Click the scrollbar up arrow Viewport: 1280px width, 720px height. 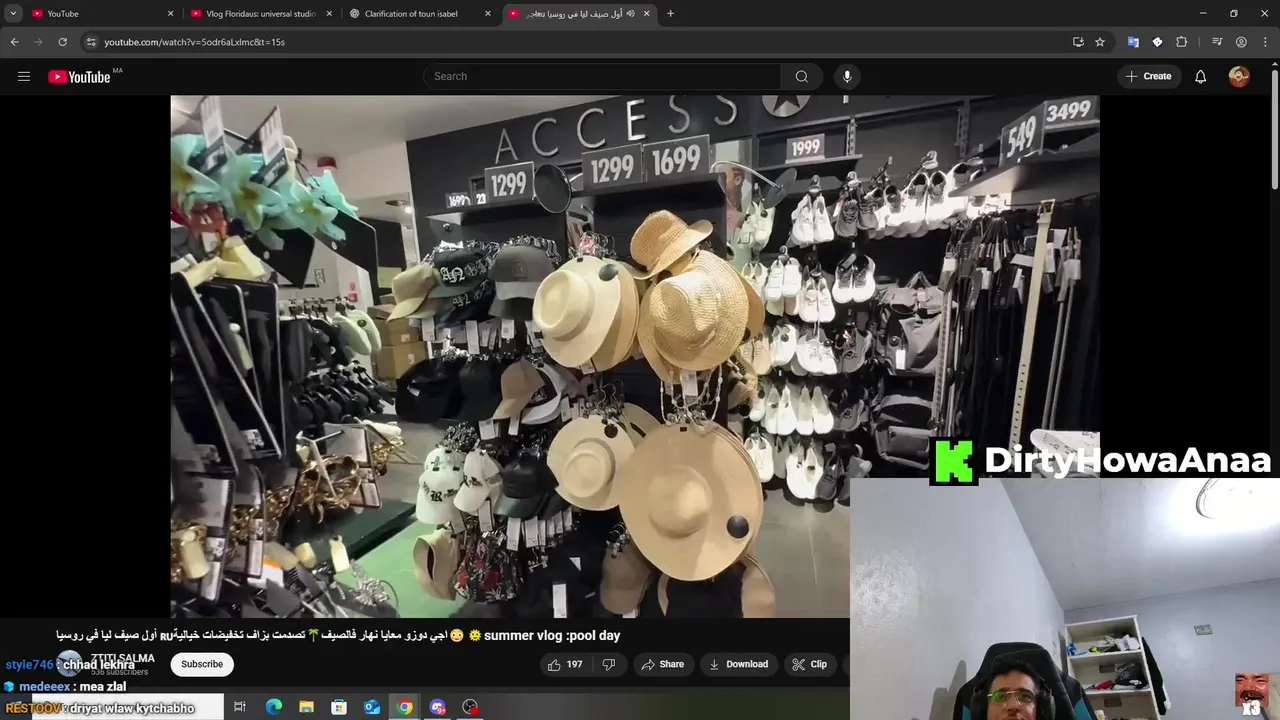pyautogui.click(x=1274, y=62)
